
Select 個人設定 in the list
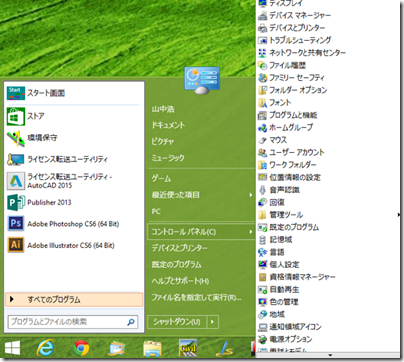[284, 265]
